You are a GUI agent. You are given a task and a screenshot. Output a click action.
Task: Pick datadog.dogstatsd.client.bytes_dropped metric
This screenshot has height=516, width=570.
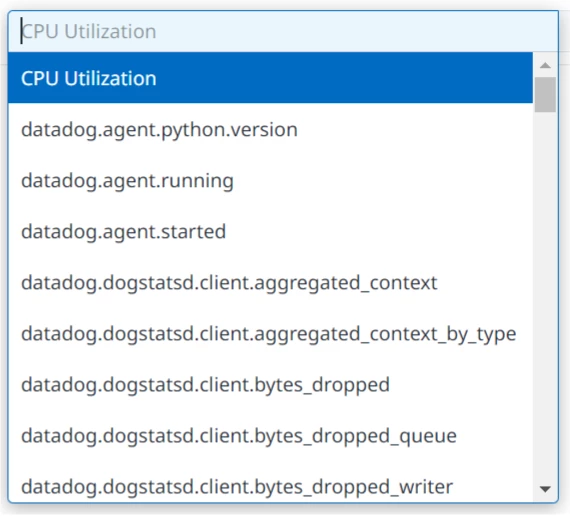coord(270,384)
